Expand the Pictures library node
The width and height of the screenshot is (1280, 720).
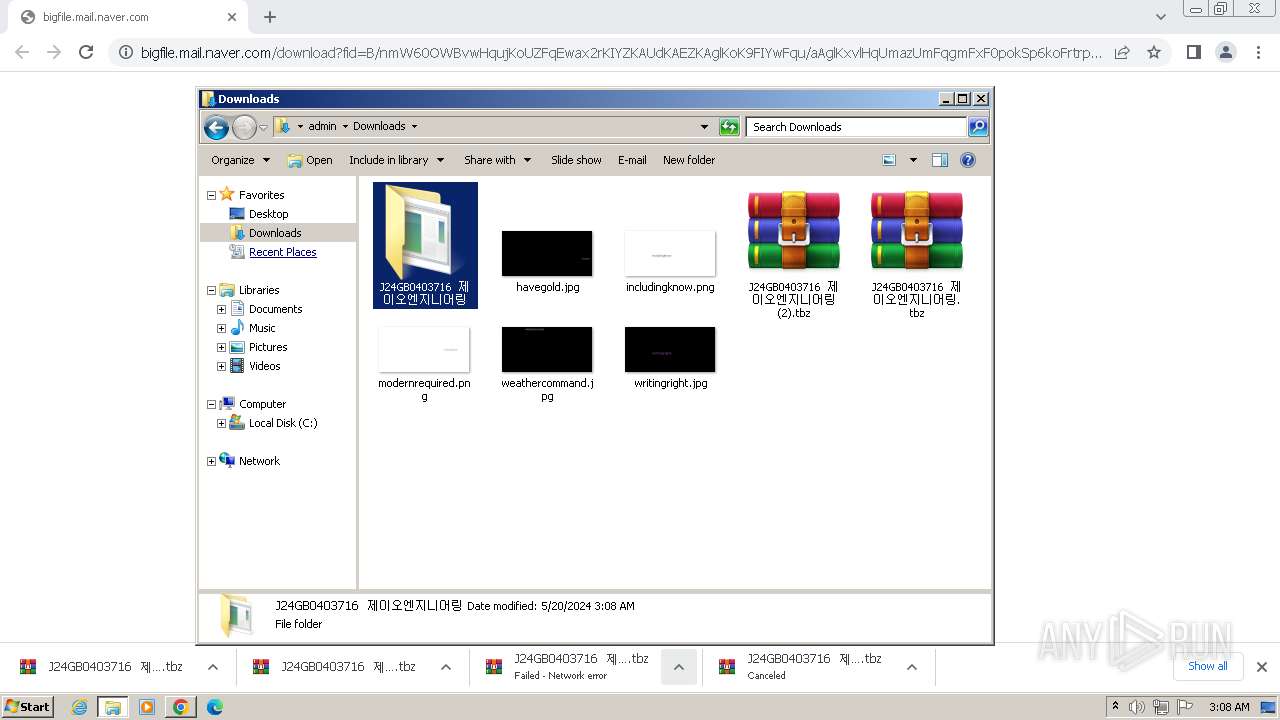coord(222,347)
